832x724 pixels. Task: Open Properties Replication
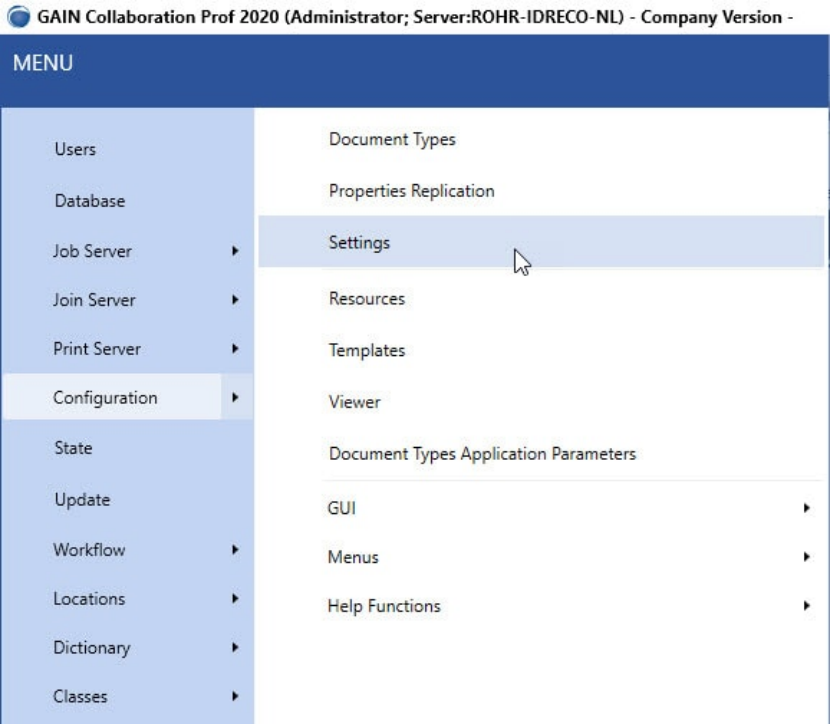tap(411, 191)
